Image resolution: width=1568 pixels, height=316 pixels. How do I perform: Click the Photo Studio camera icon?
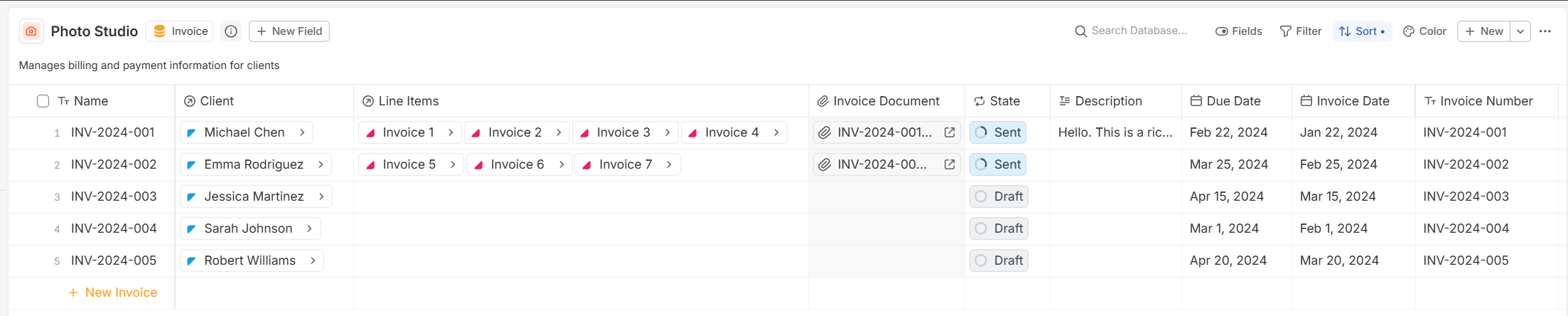pos(31,31)
